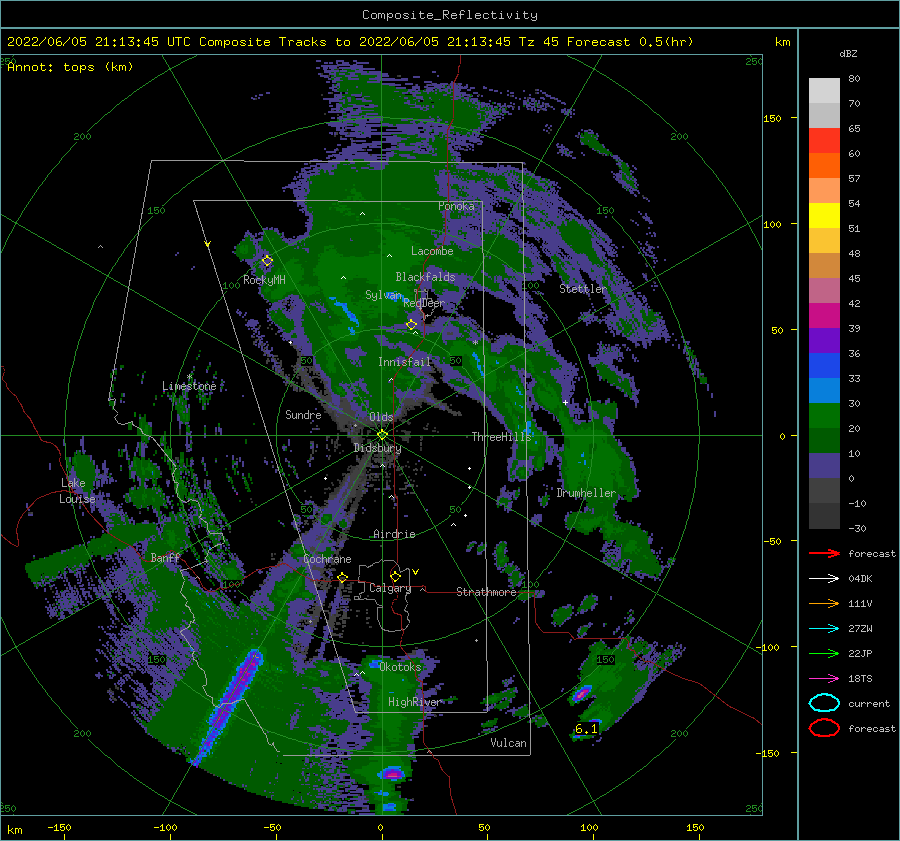Viewport: 900px width, 841px height.
Task: Click the Ponoka town label
Action: pos(456,206)
